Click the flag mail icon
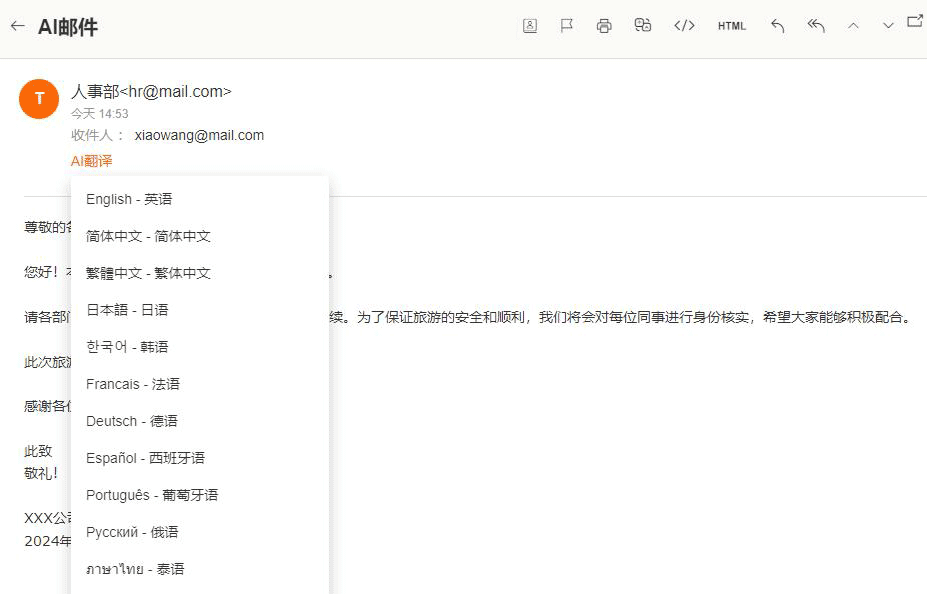Image resolution: width=927 pixels, height=594 pixels. [x=567, y=26]
